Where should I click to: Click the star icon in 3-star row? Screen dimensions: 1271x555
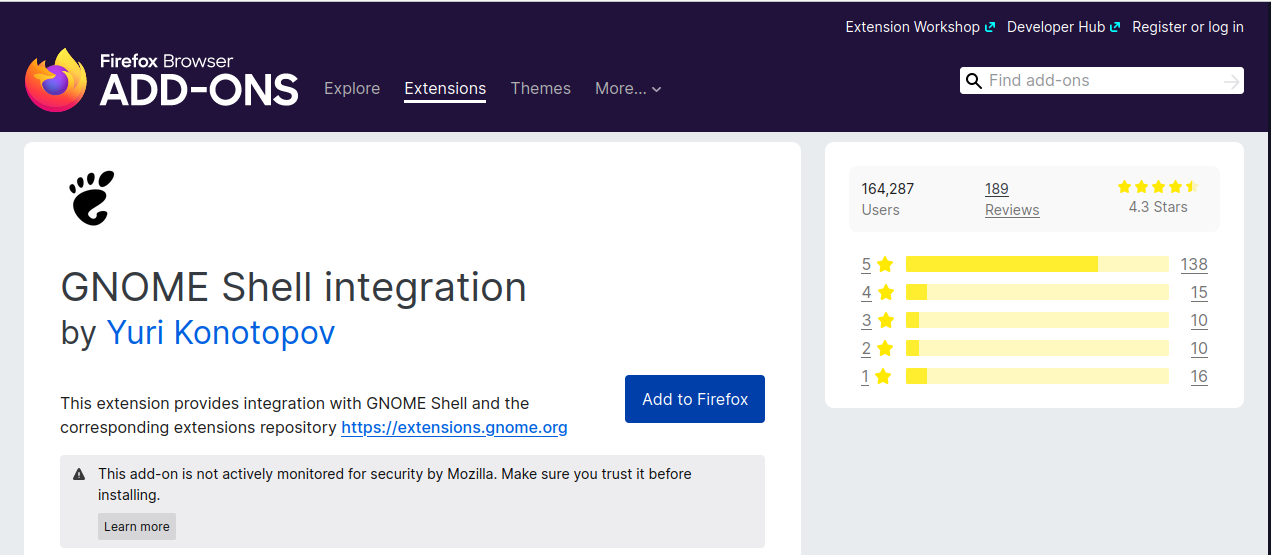tap(884, 320)
